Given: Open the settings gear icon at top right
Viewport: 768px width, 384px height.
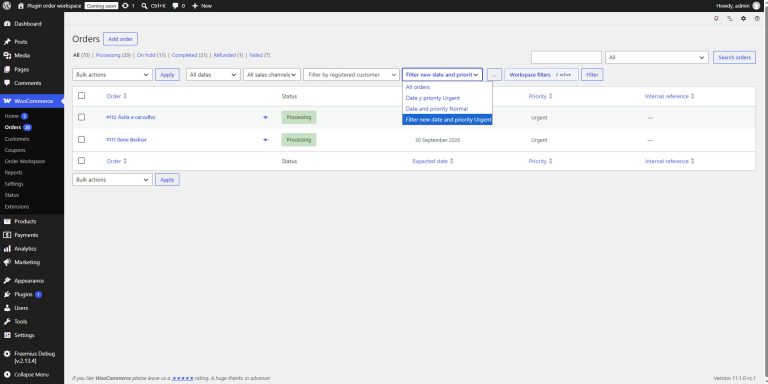Looking at the screenshot, I should [x=744, y=18].
